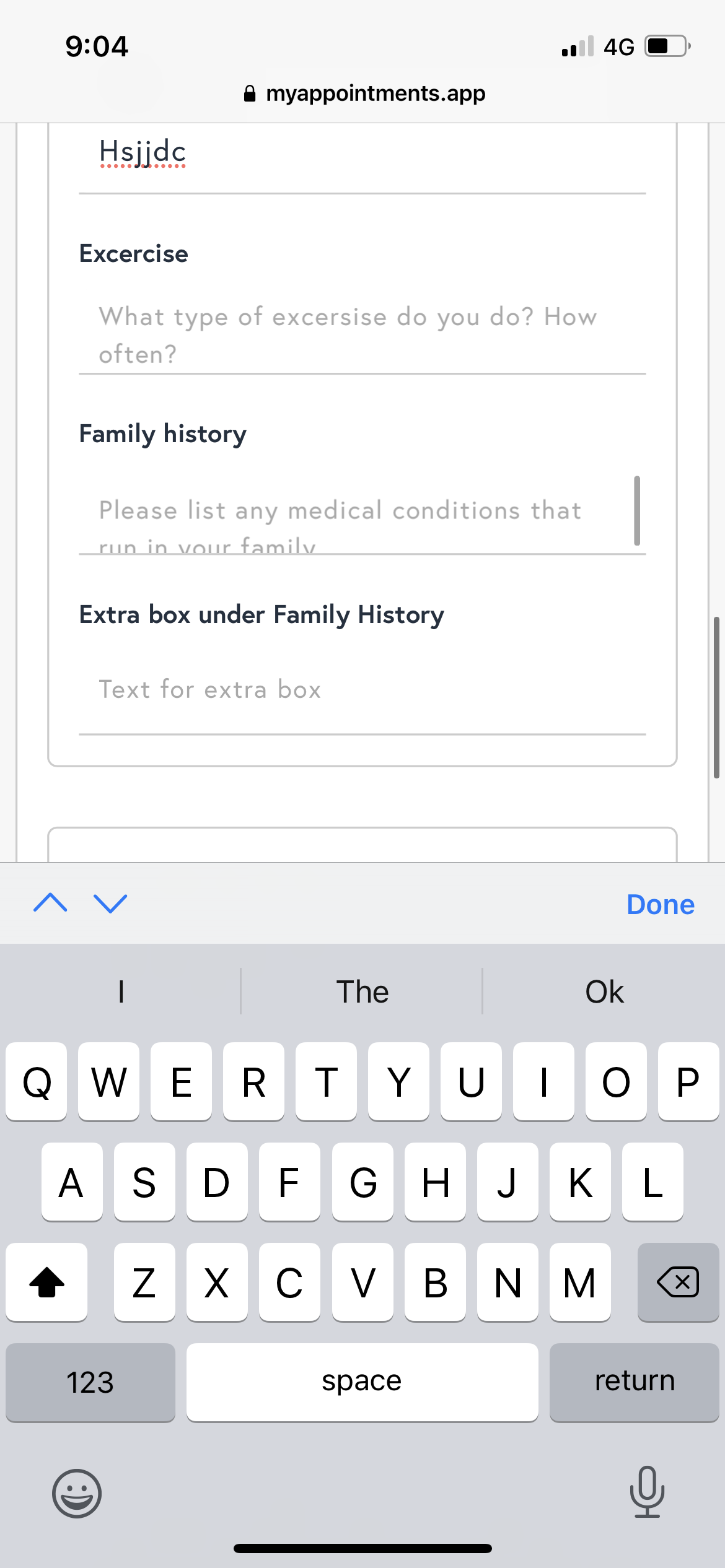Screen dimensions: 725x1568
Task: Switch to the 123 numeric keyboard
Action: pos(90,1382)
